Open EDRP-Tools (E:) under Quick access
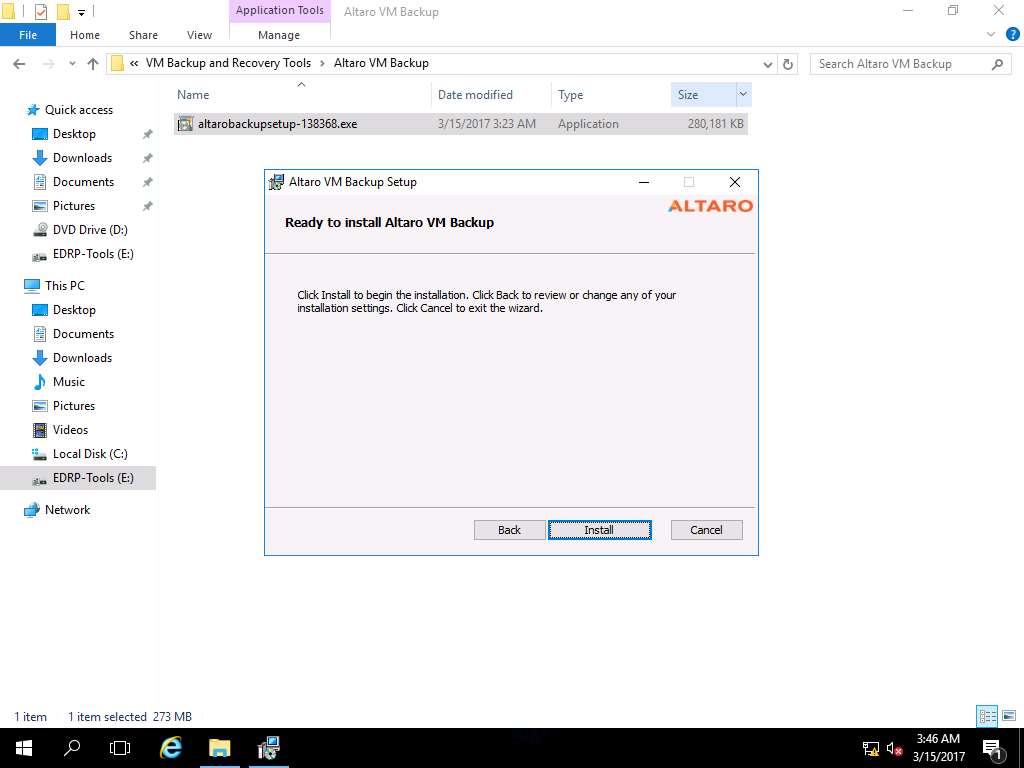The width and height of the screenshot is (1024, 768). (x=93, y=254)
